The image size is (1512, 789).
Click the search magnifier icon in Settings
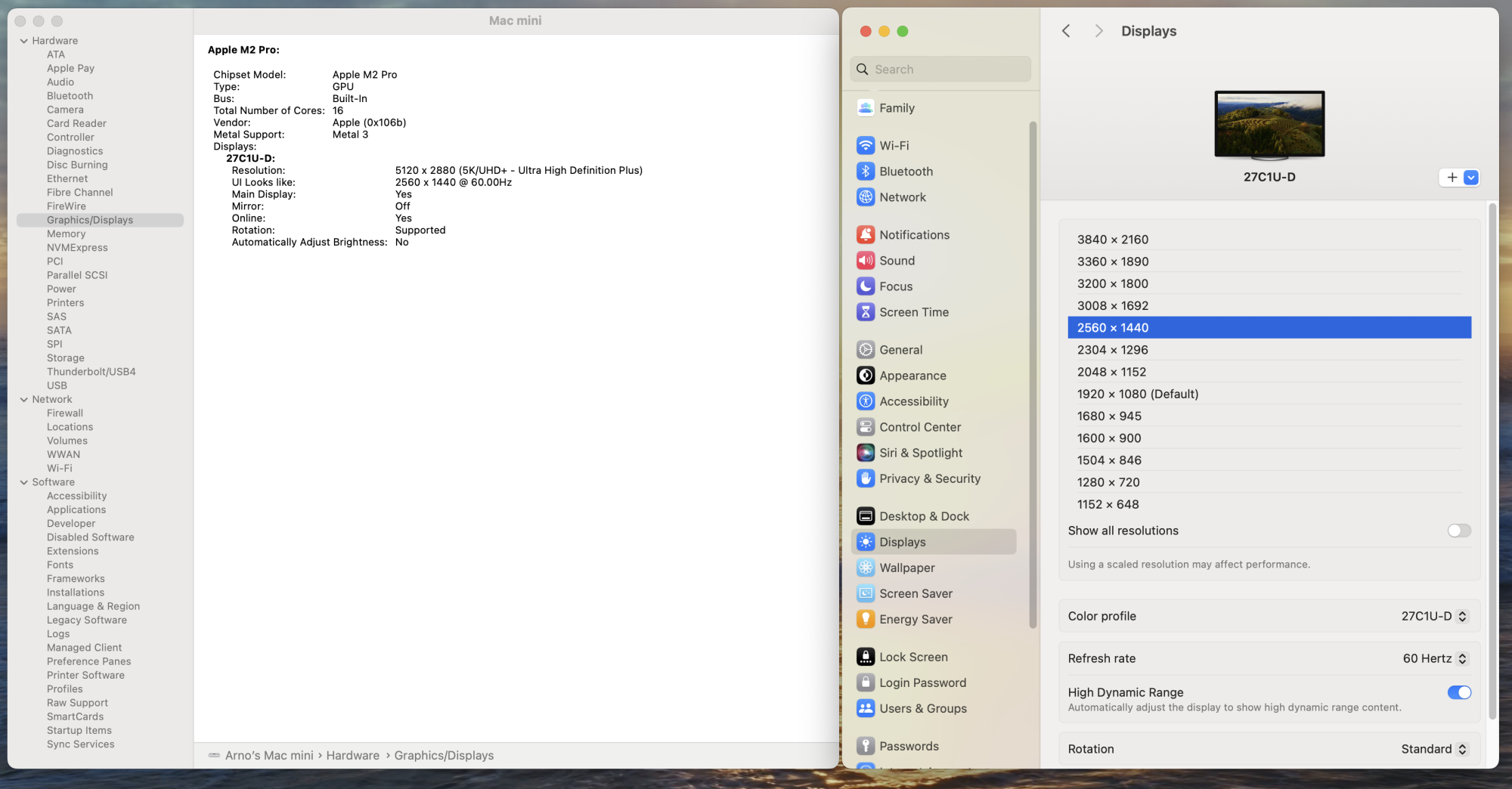tap(862, 70)
